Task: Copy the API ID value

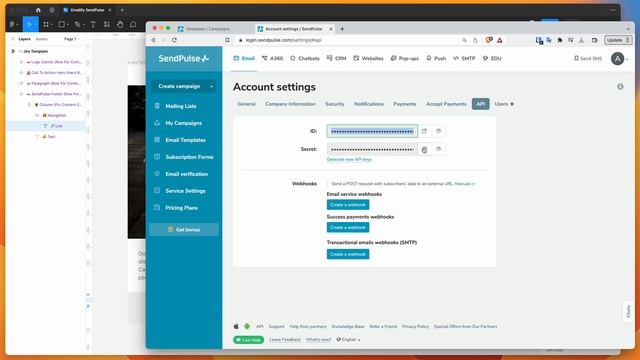Action: click(x=424, y=131)
